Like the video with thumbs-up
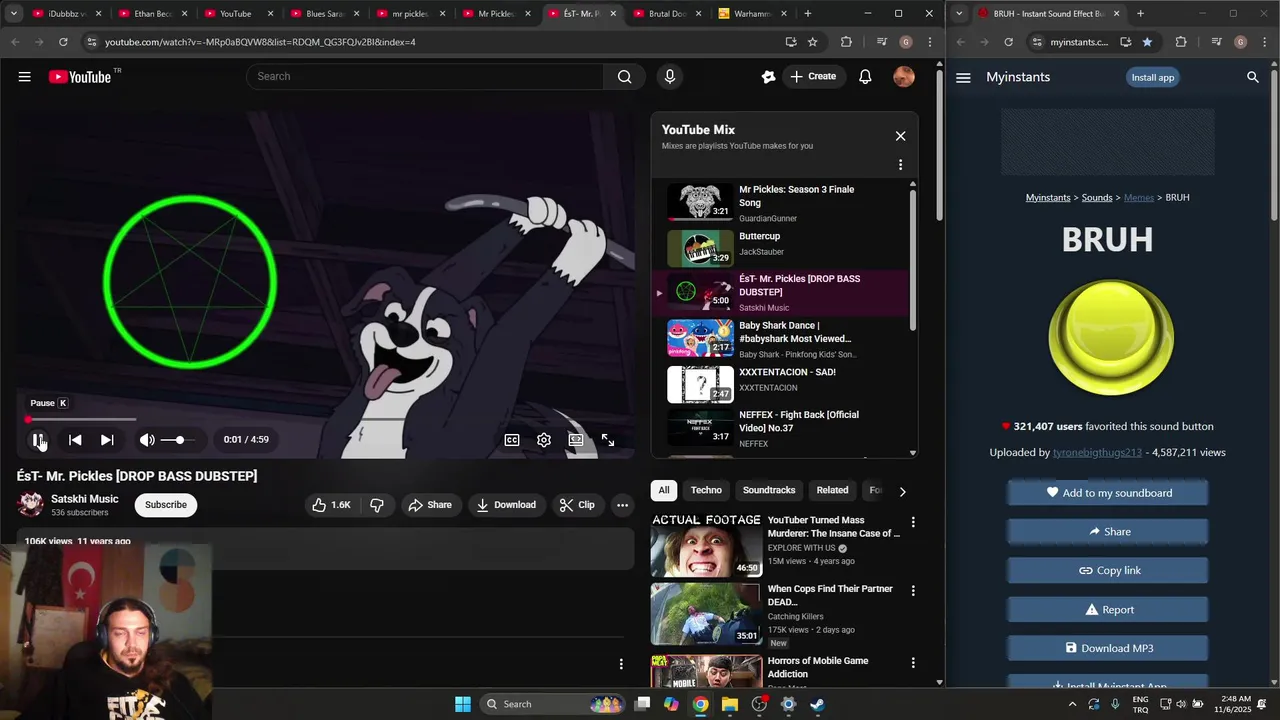This screenshot has height=720, width=1280. tap(331, 505)
